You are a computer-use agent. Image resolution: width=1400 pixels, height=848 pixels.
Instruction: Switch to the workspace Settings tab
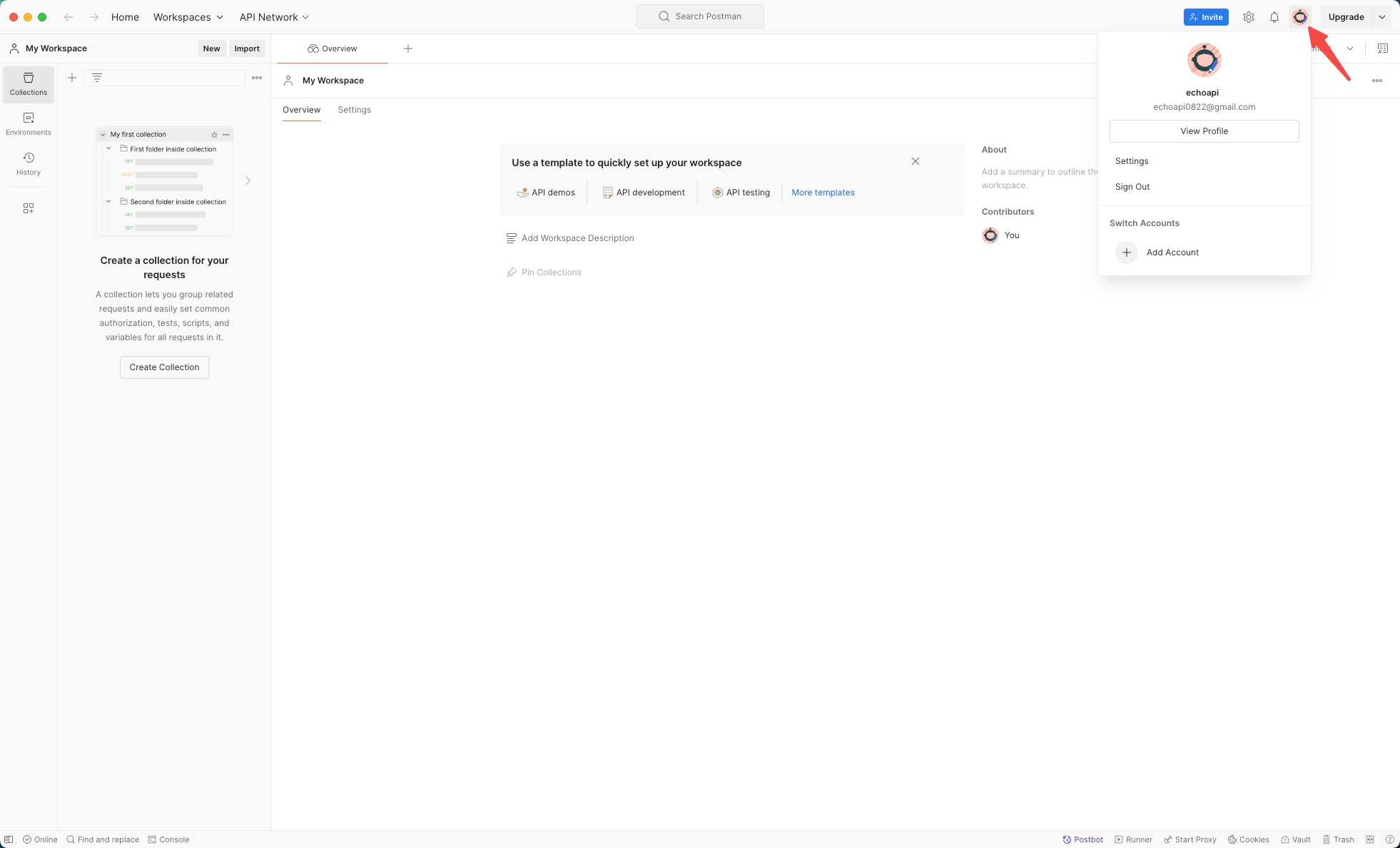354,110
